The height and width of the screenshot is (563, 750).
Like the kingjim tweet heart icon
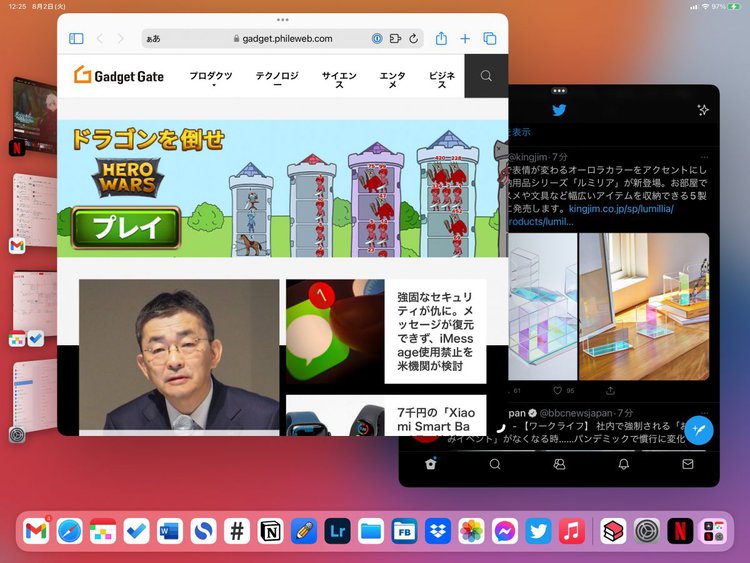pos(557,391)
